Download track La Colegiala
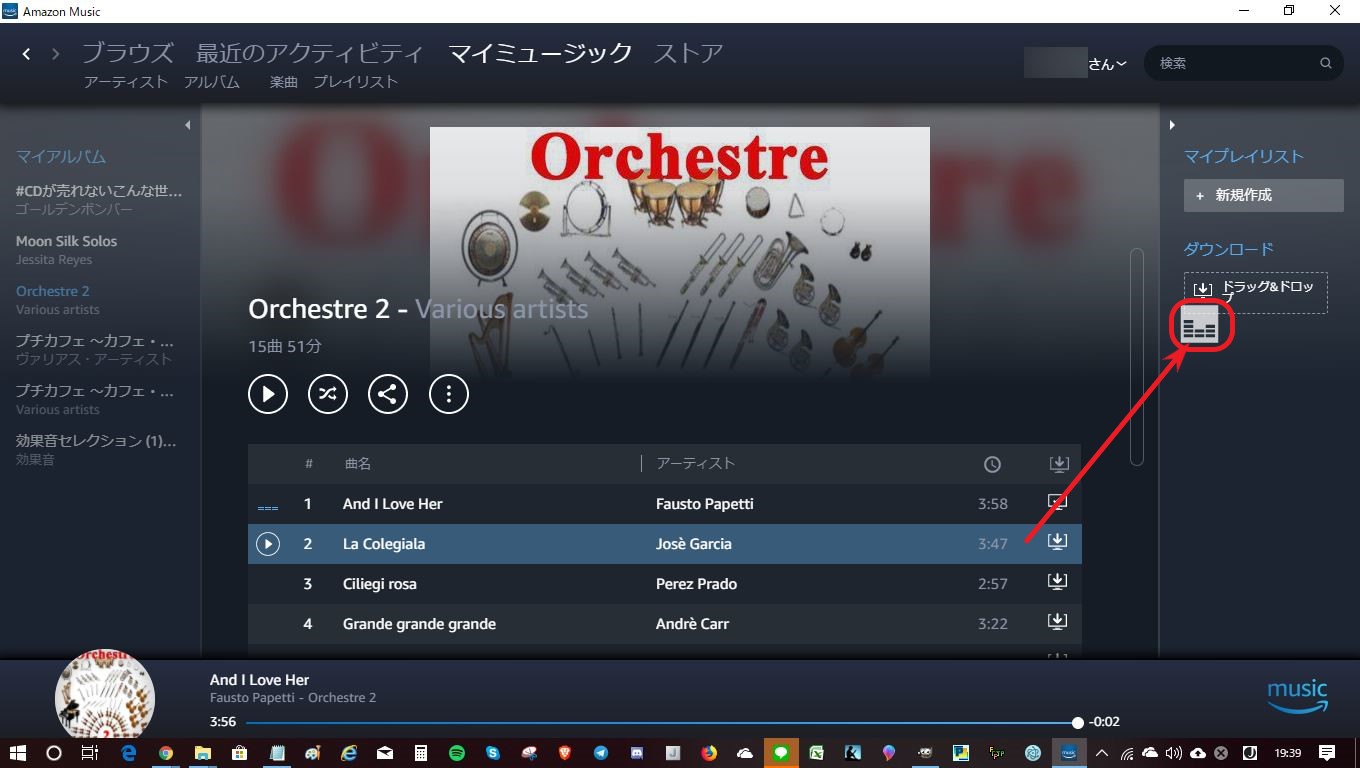The height and width of the screenshot is (768, 1360). coord(1057,542)
